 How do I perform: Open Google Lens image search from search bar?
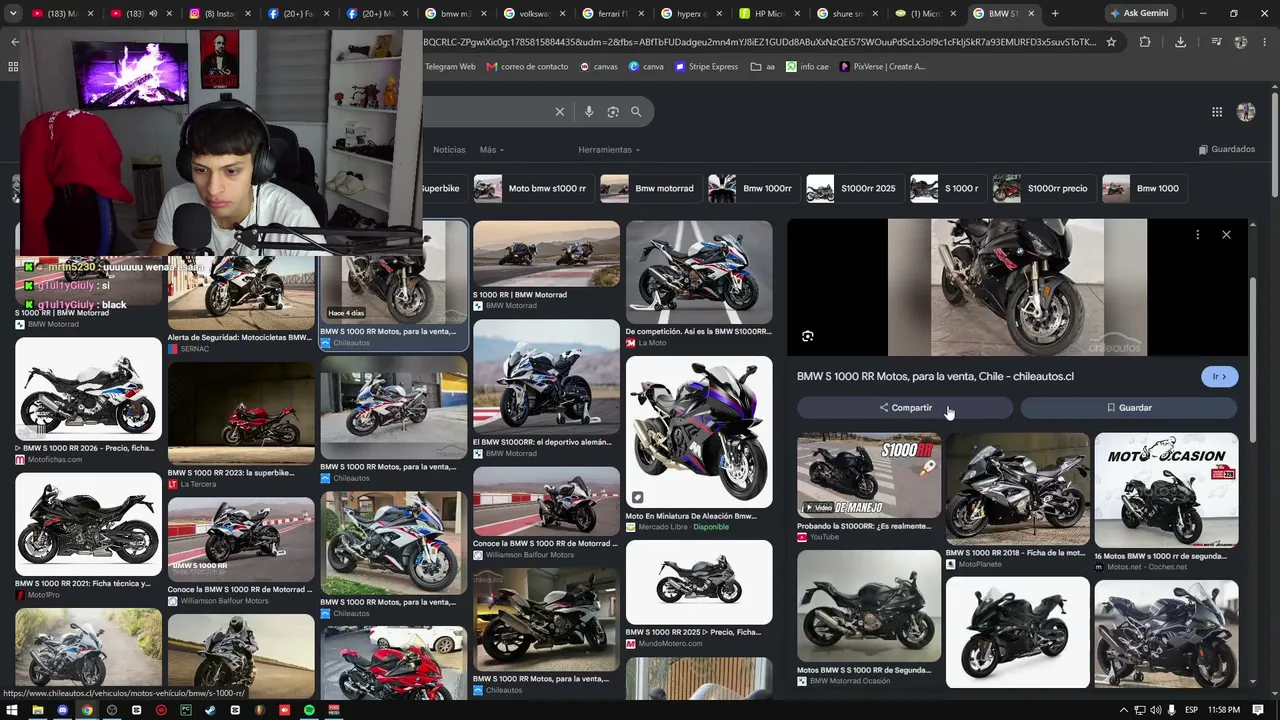613,112
